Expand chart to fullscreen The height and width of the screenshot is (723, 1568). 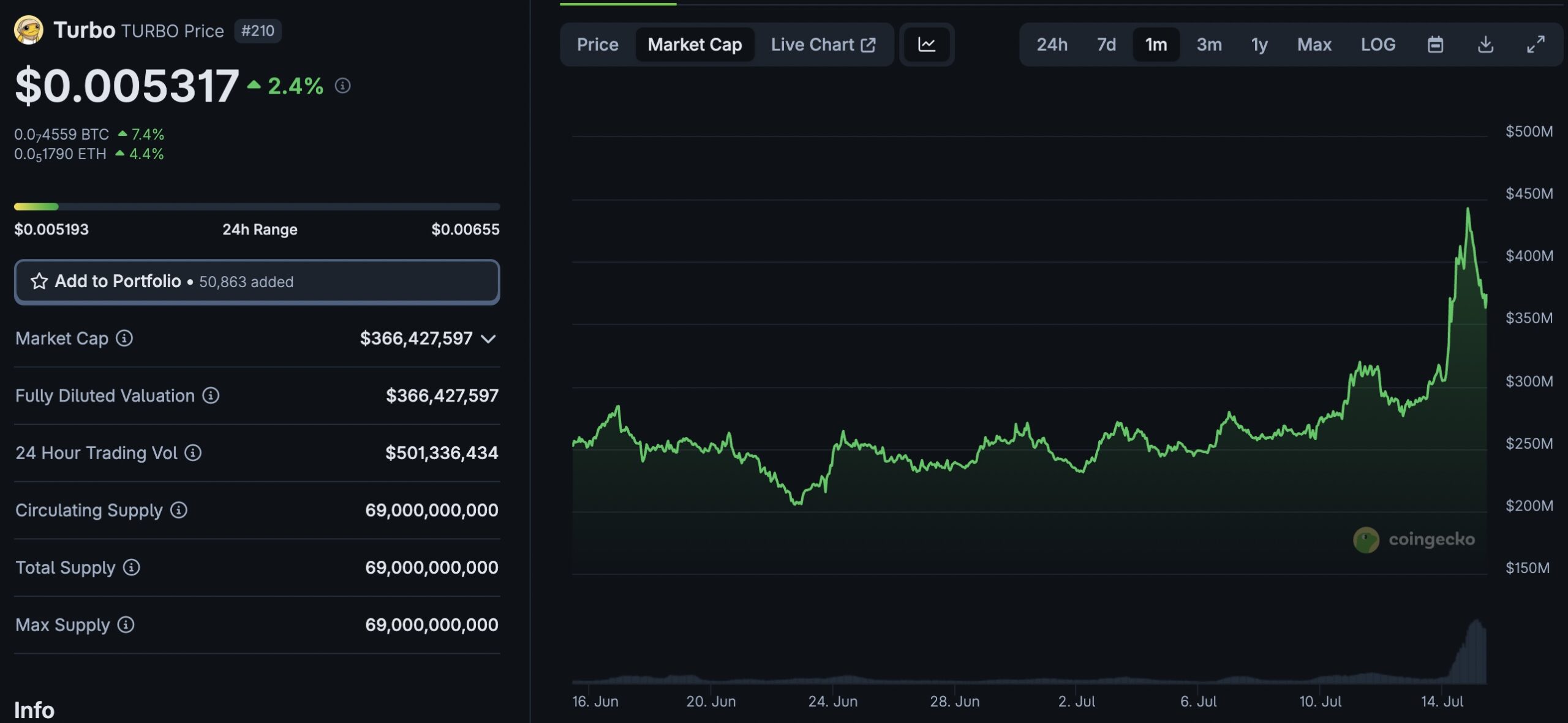click(x=1536, y=44)
